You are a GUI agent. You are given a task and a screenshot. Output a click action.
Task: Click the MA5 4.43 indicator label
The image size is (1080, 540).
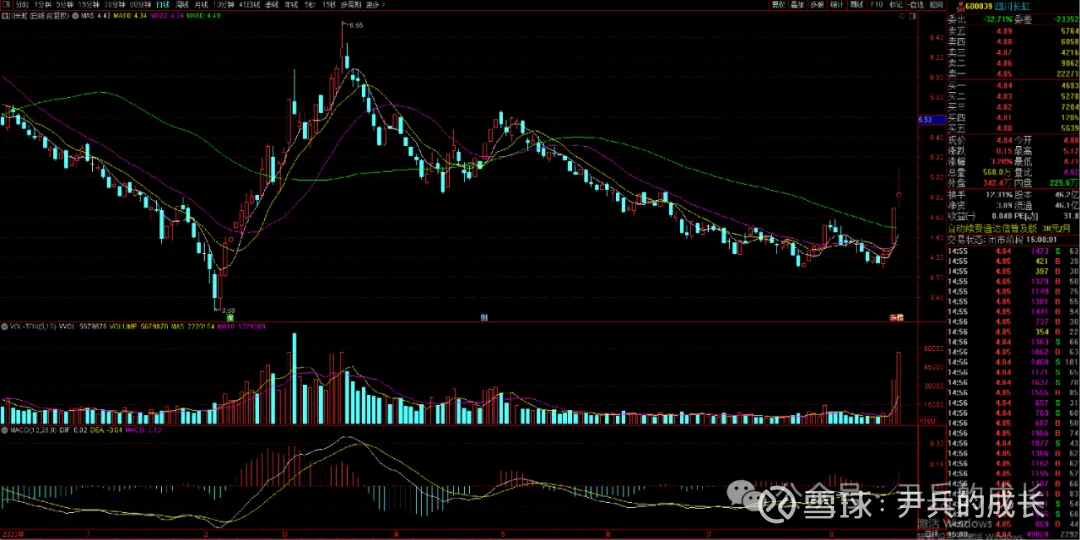pyautogui.click(x=96, y=15)
